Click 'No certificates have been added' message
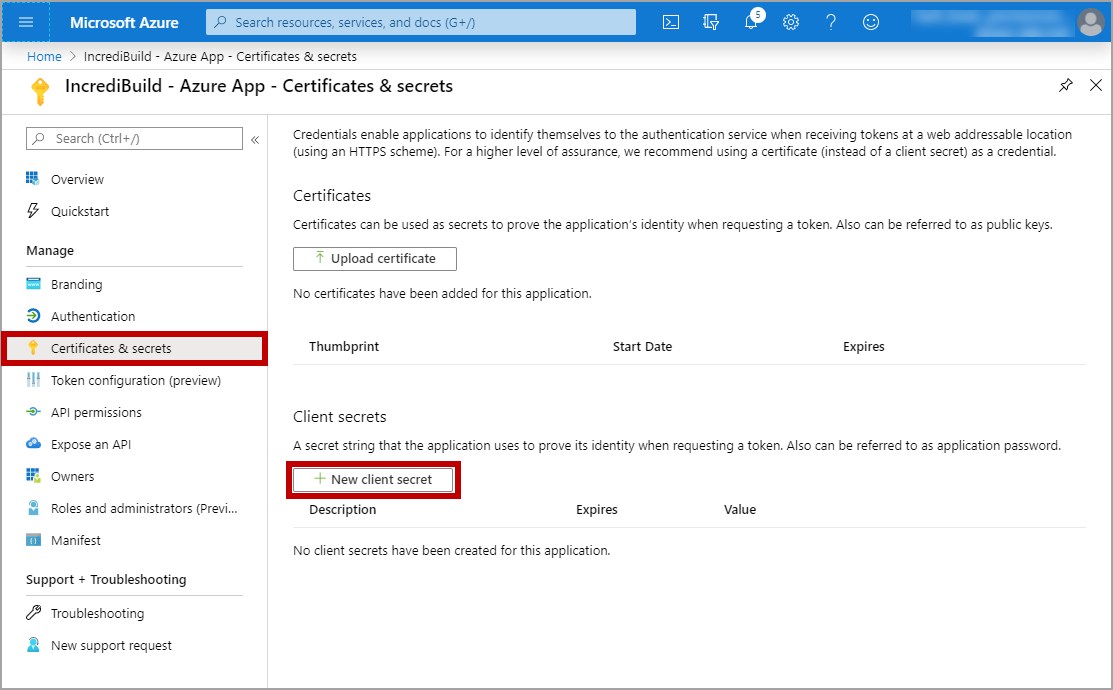The image size is (1113, 690). coord(442,293)
